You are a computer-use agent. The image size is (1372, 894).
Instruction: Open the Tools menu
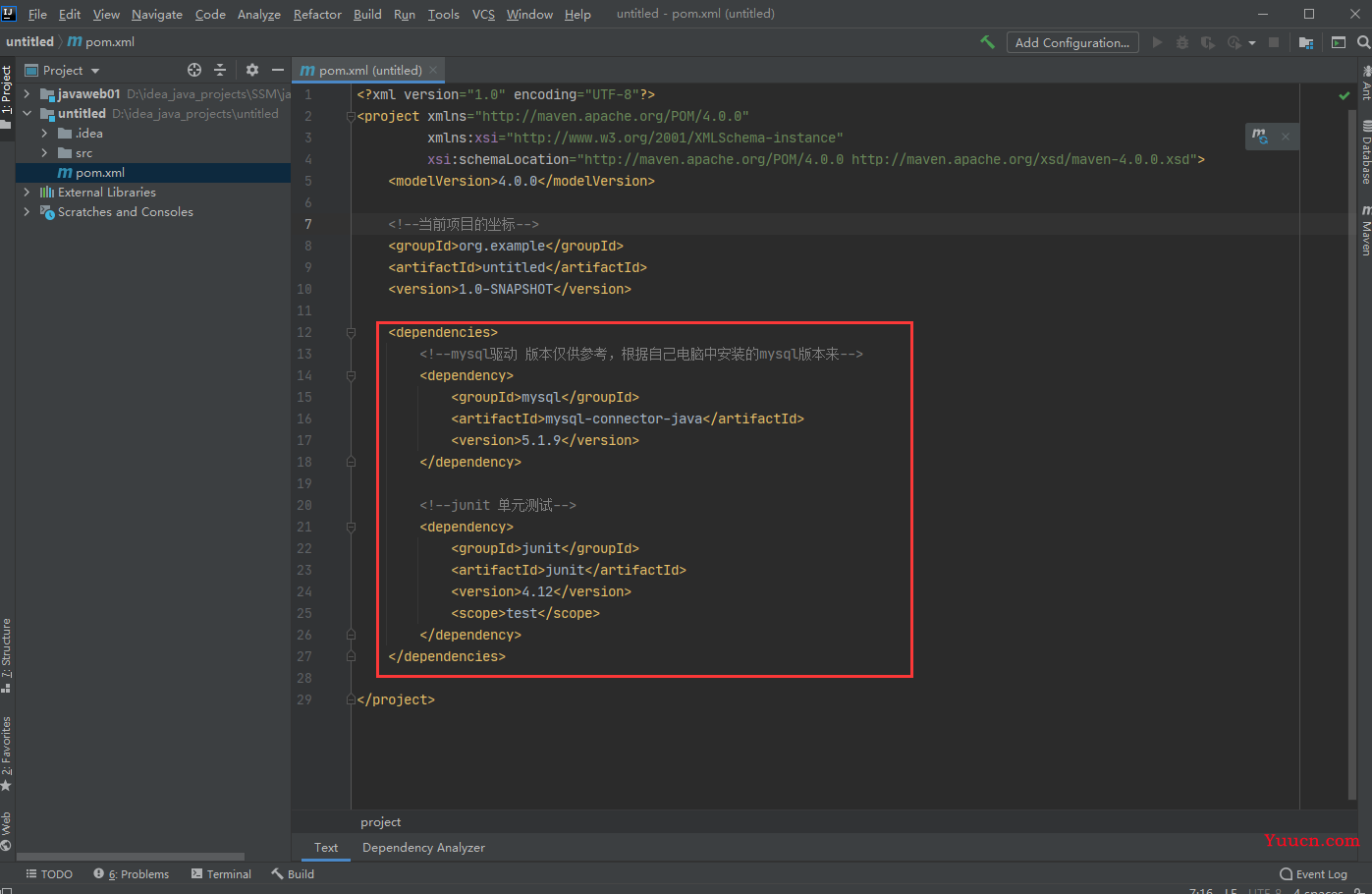point(443,14)
